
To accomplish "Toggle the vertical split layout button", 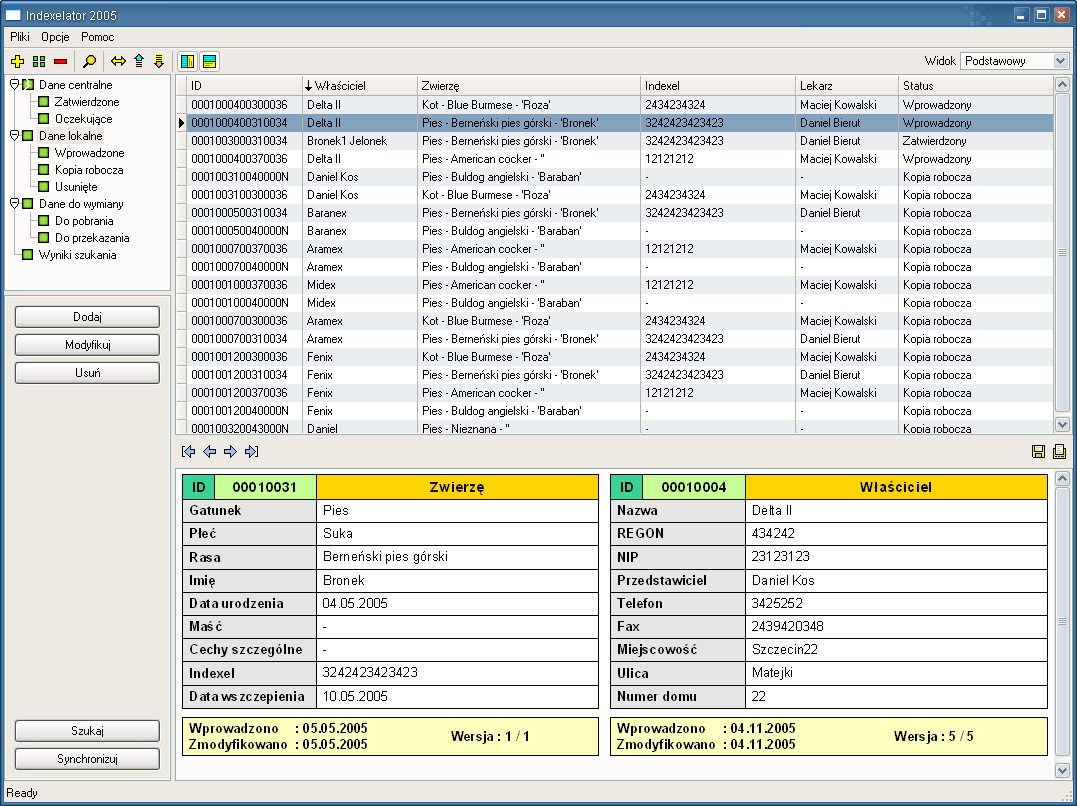I will point(187,61).
